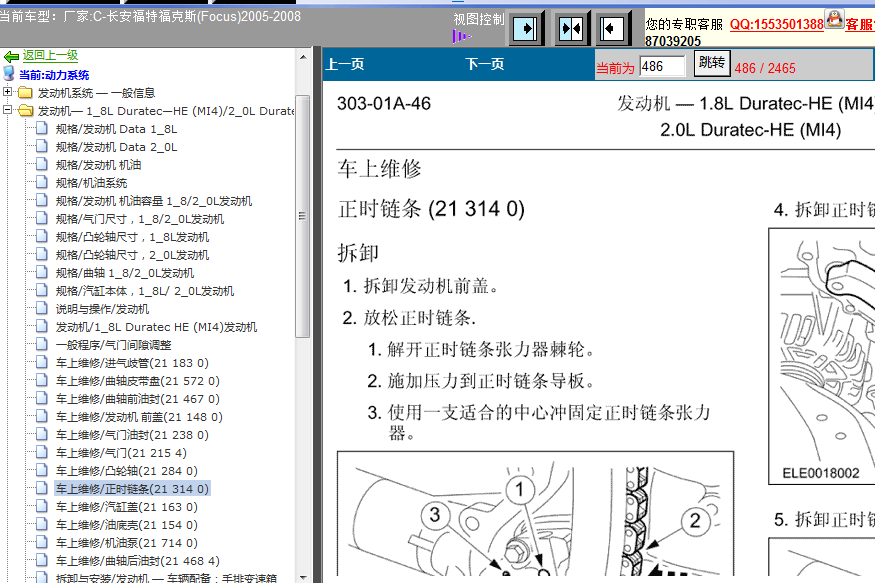
Task: Click the 303-01A-46 section number
Action: click(384, 103)
